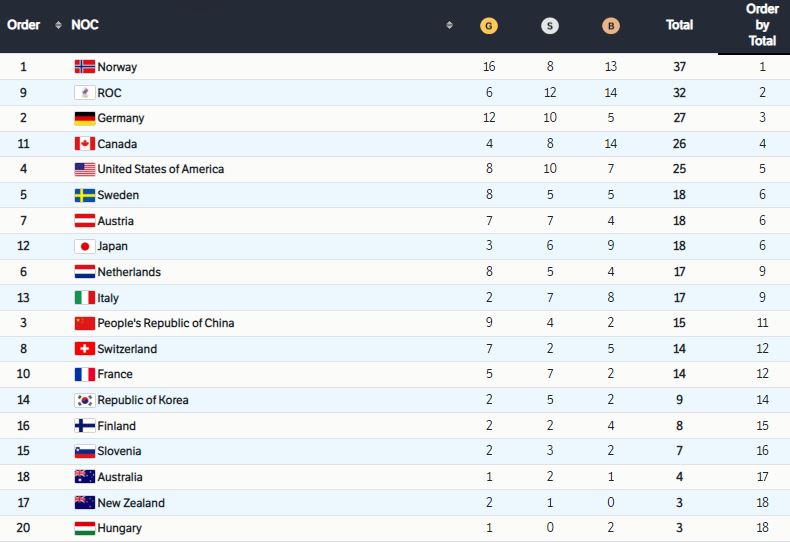This screenshot has width=790, height=542.
Task: Click the Australia flag icon
Action: (x=85, y=477)
